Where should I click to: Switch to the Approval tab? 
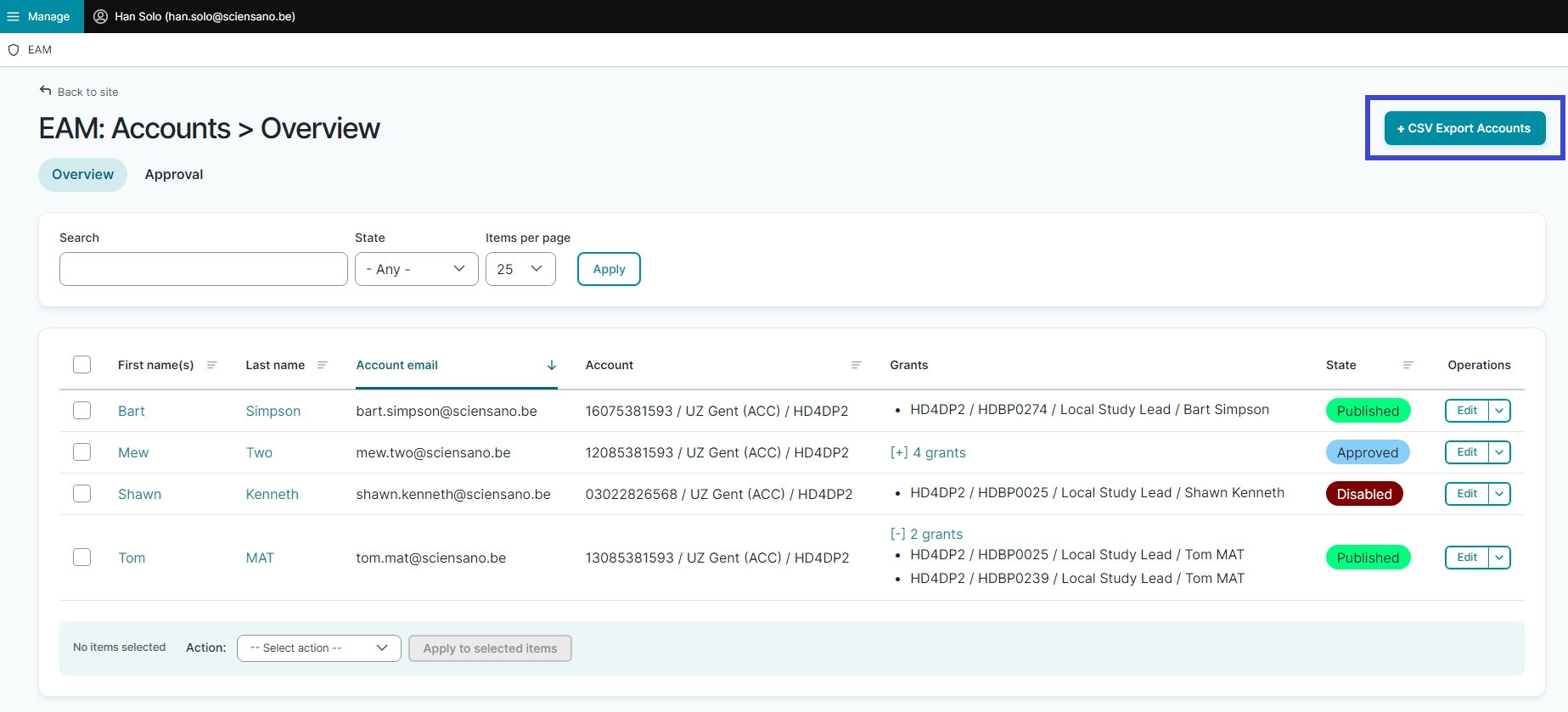tap(174, 175)
